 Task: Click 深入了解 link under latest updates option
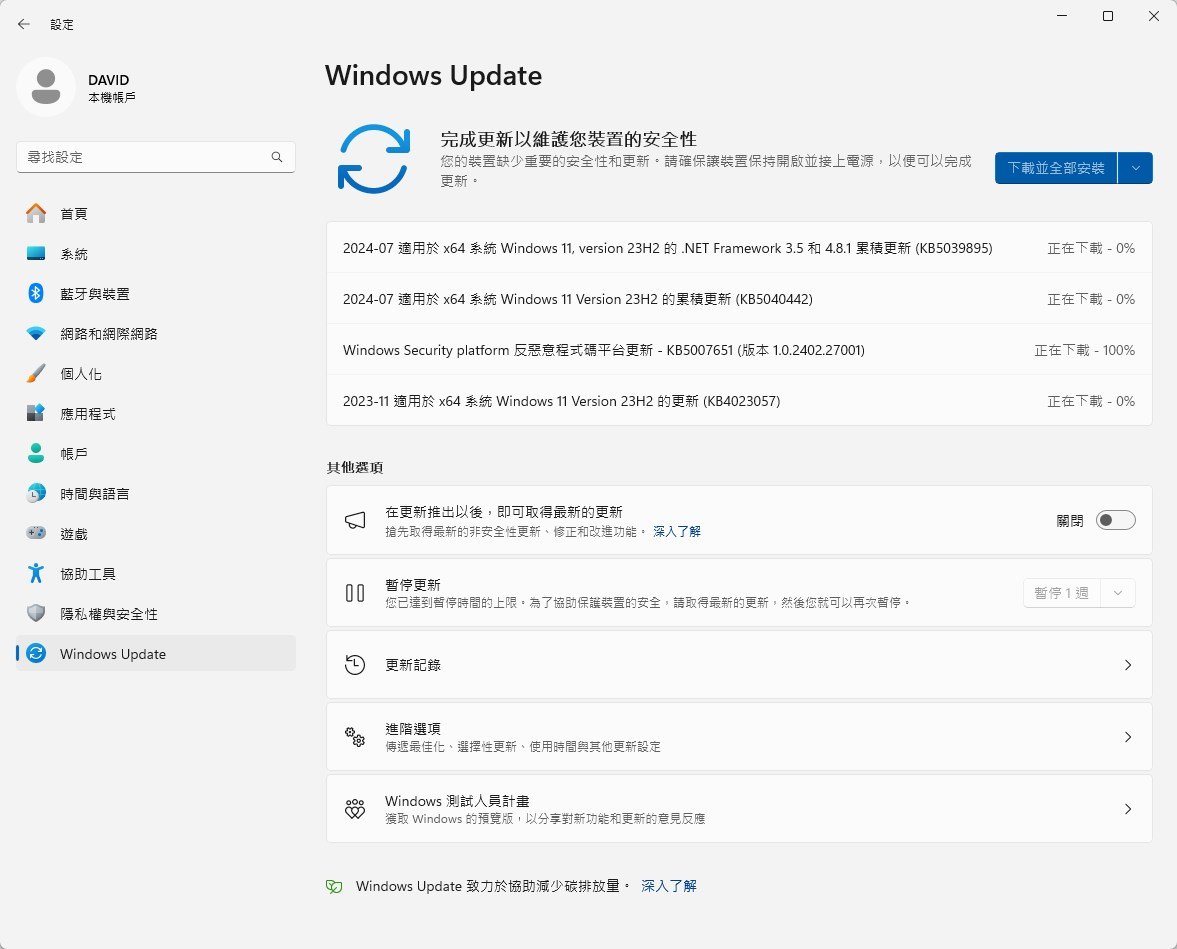(x=676, y=532)
